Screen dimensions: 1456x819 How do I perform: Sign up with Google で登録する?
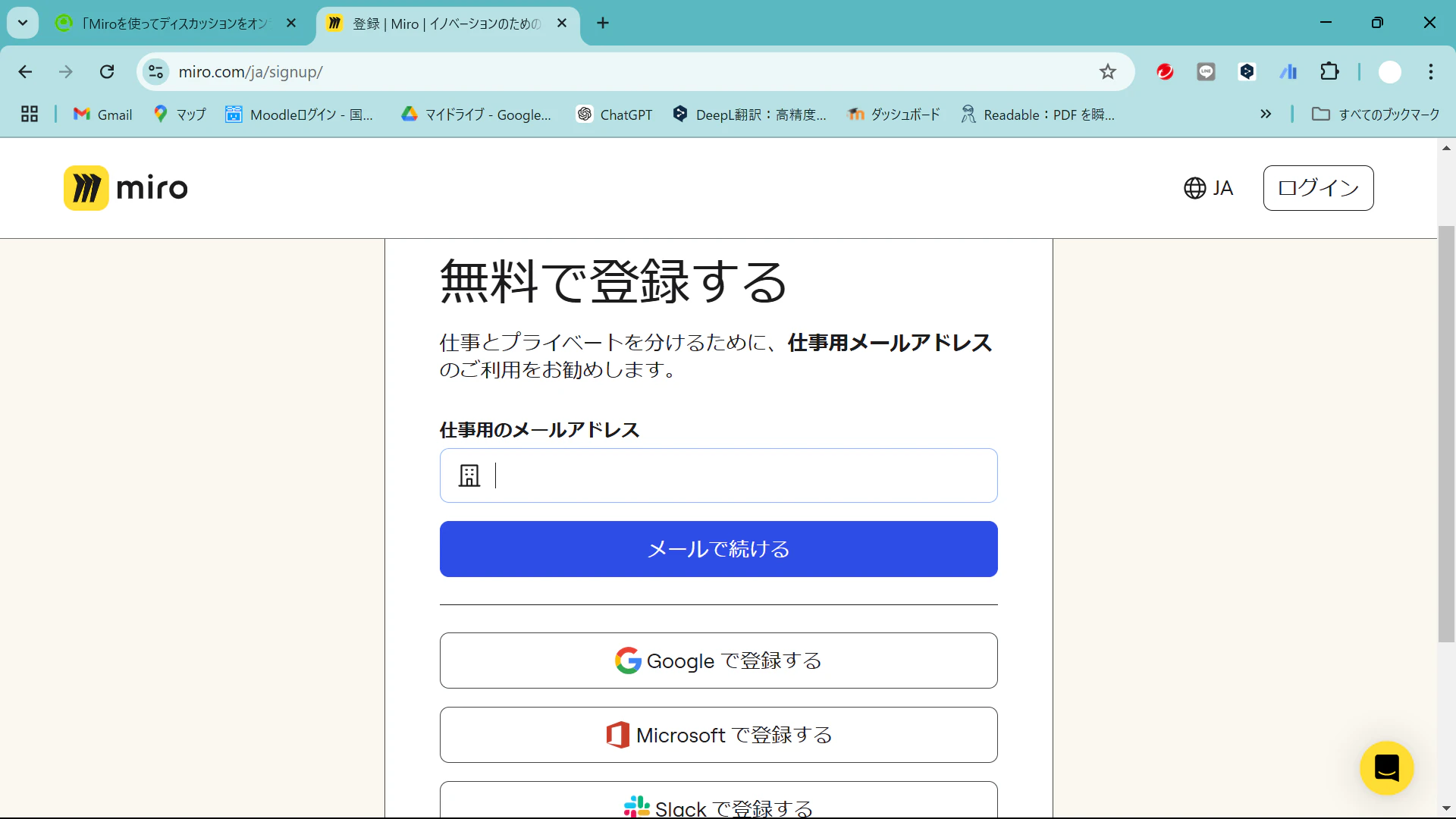718,661
